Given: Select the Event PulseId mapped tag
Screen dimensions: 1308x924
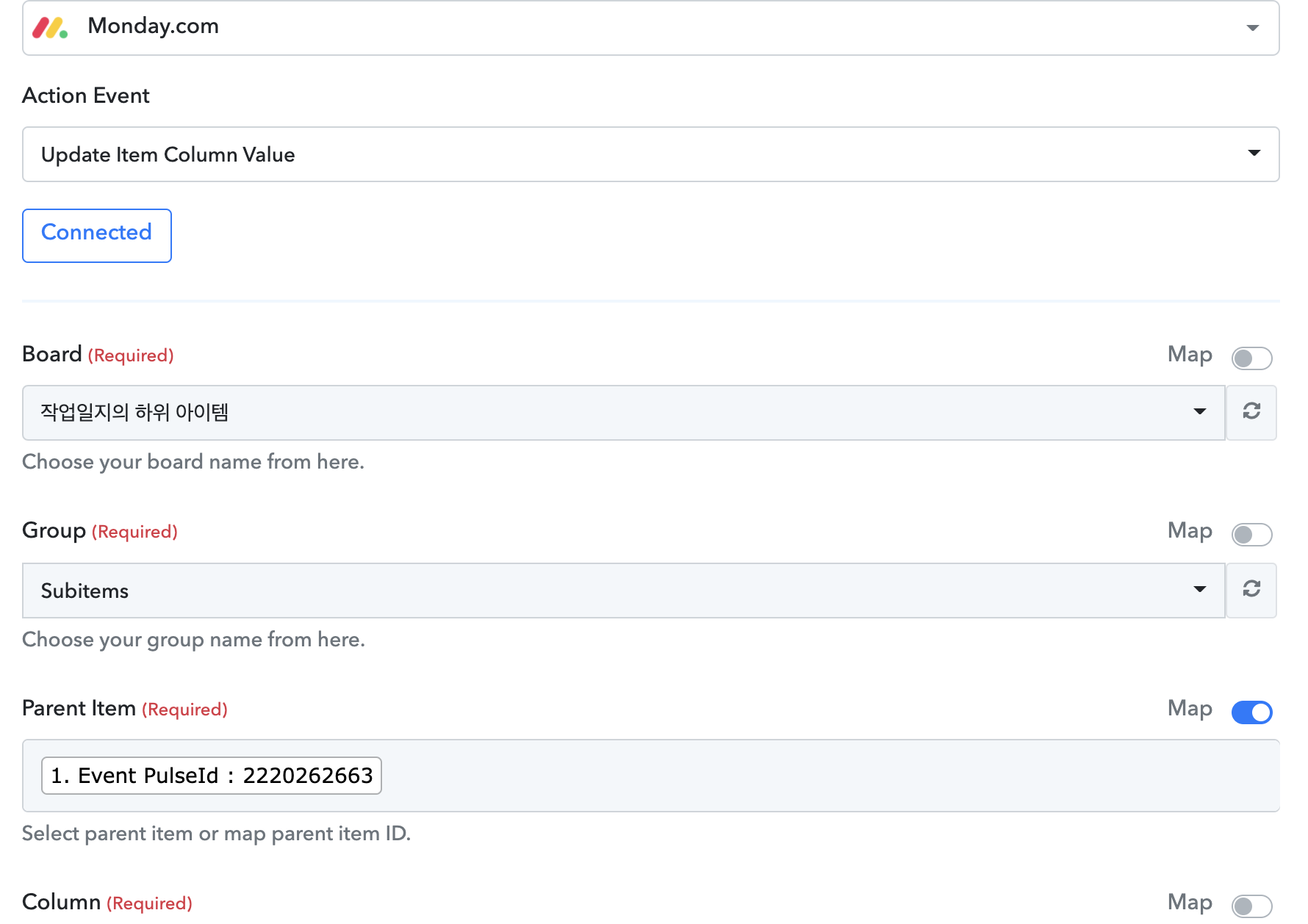Looking at the screenshot, I should 212,776.
